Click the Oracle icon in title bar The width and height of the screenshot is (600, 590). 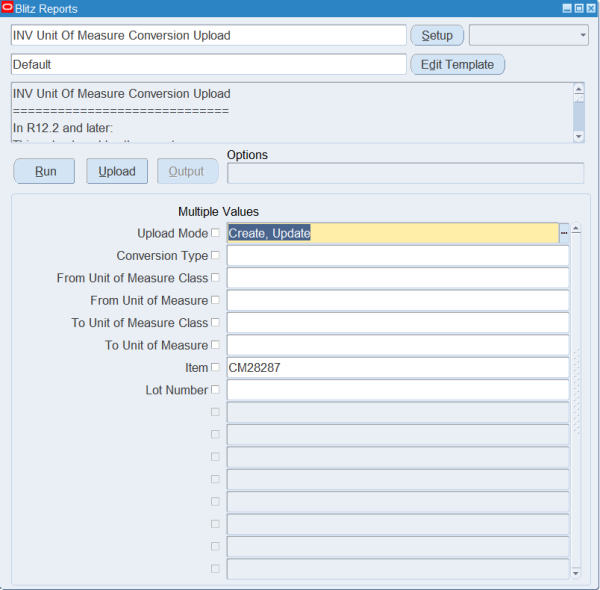tap(7, 8)
